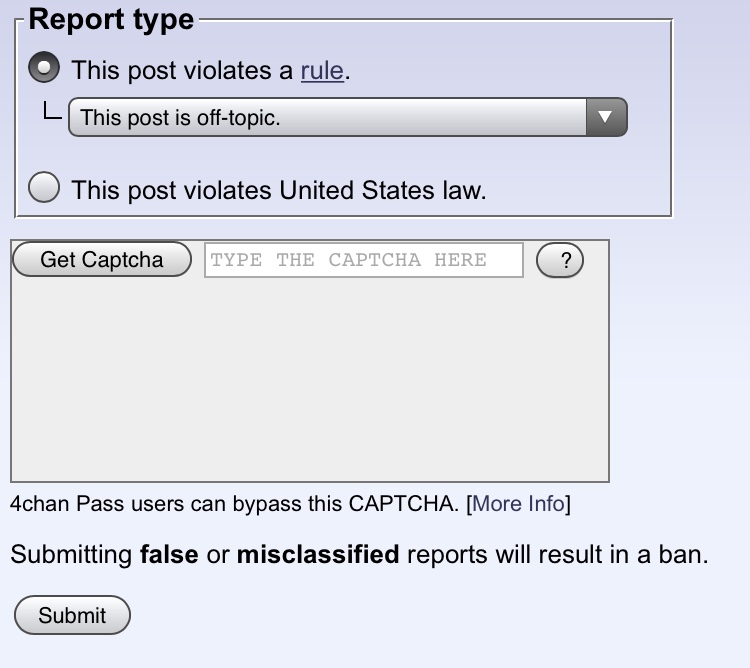Click the empty captcha image area
Screen dimensions: 750x668
[310, 380]
